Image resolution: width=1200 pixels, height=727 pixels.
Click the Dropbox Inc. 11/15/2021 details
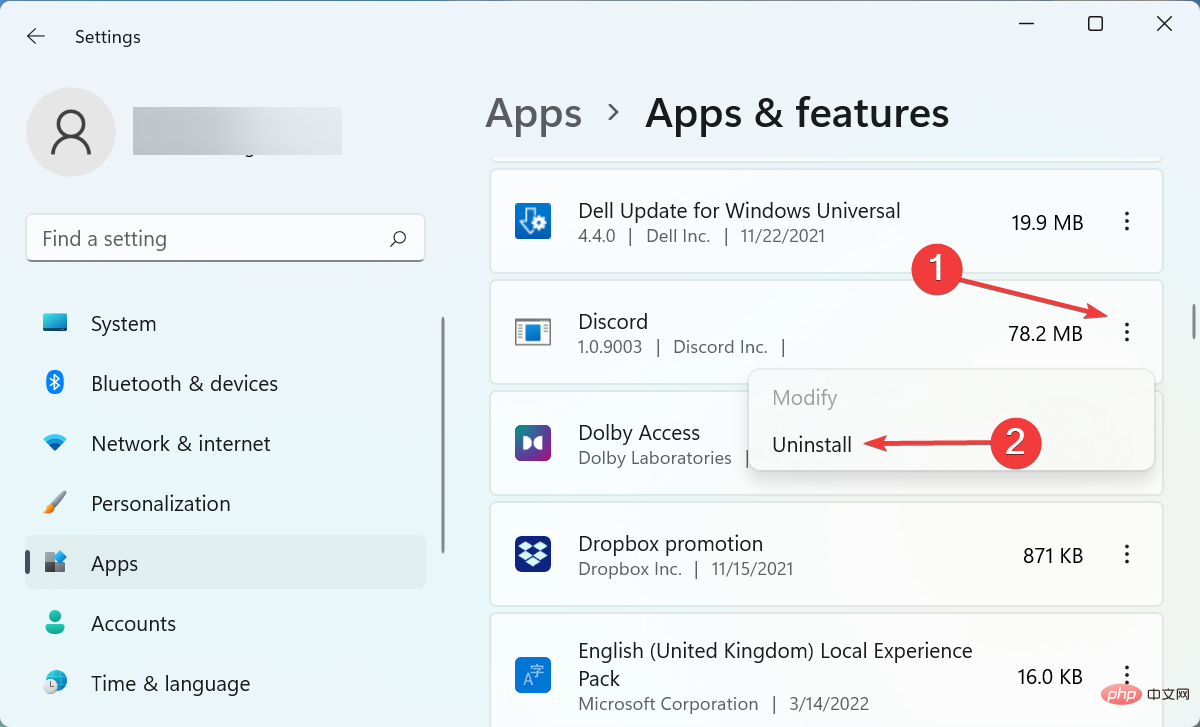pyautogui.click(x=685, y=569)
